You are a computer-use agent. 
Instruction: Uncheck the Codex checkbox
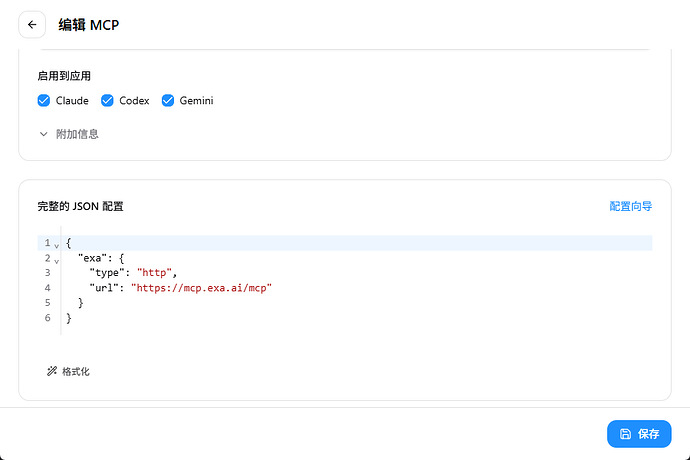coord(107,101)
